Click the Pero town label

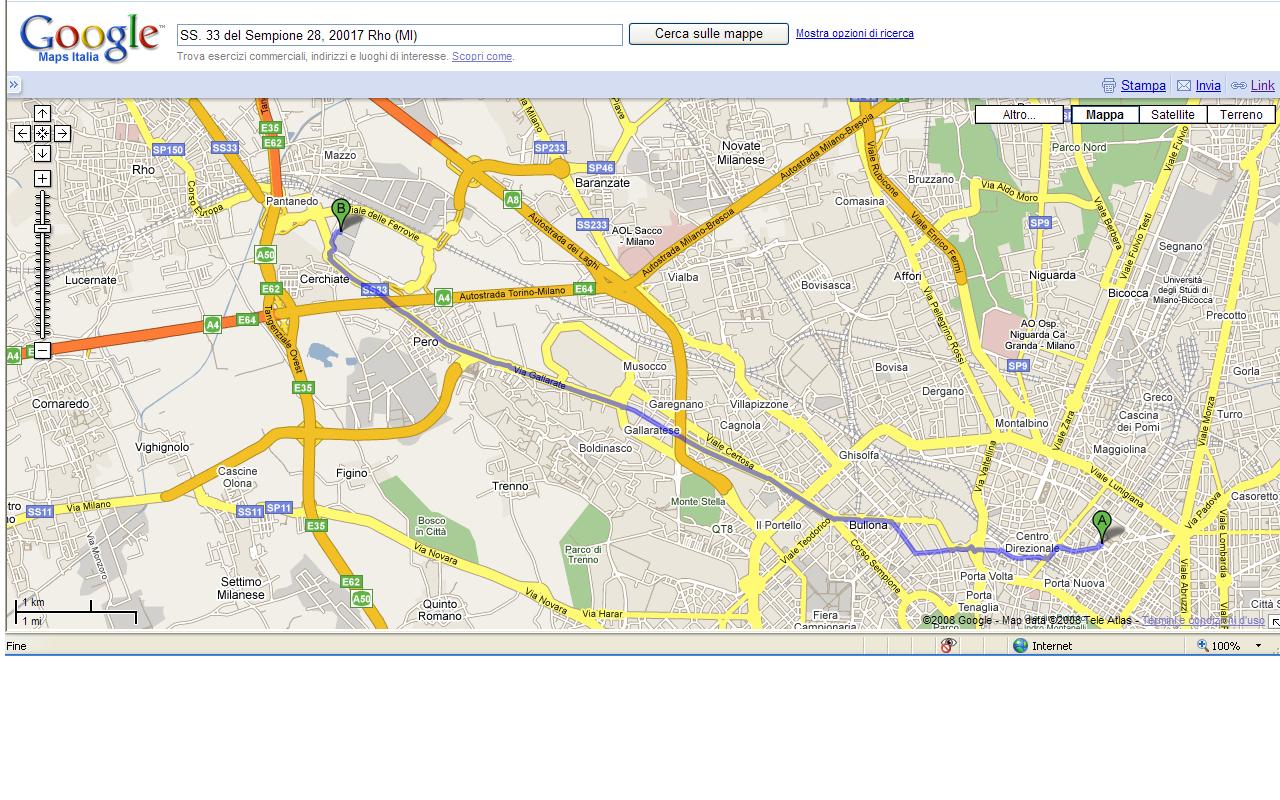tap(426, 342)
